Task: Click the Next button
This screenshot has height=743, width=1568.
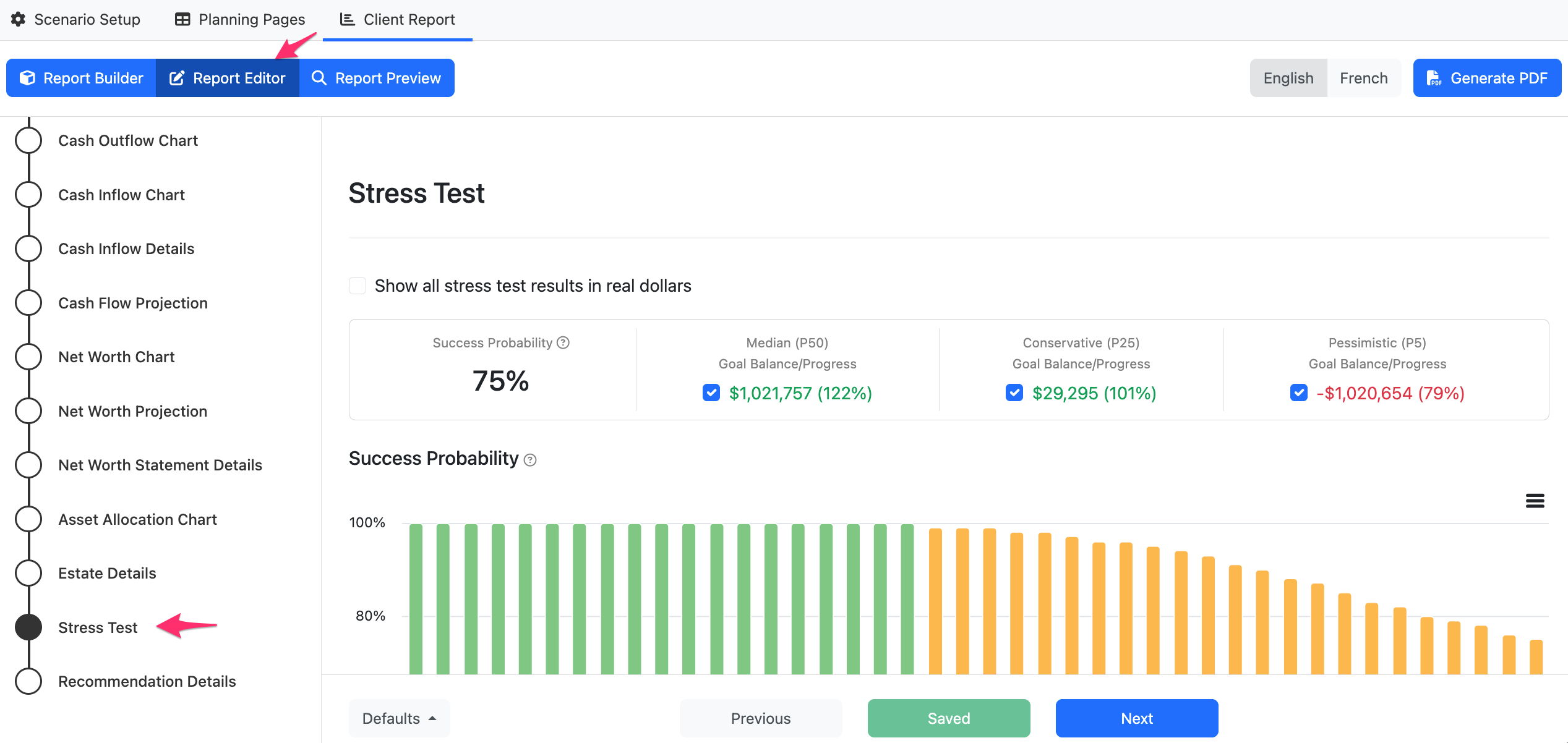Action: click(x=1137, y=718)
